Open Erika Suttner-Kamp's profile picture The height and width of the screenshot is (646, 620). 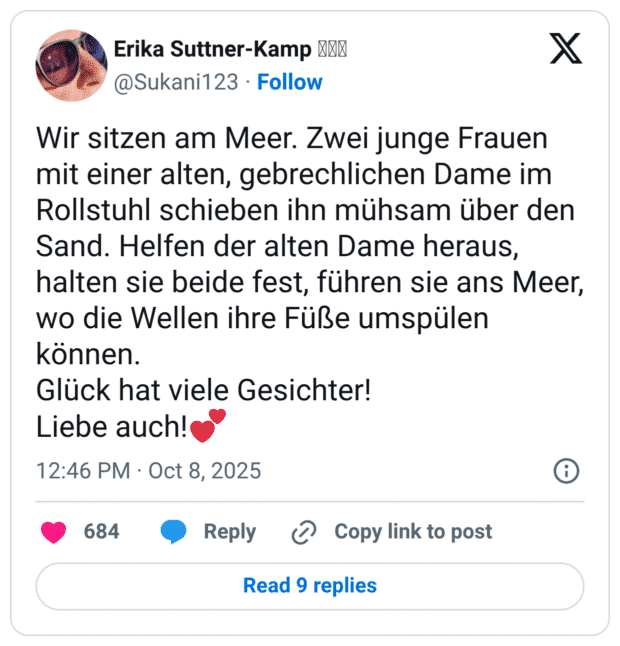[71, 65]
